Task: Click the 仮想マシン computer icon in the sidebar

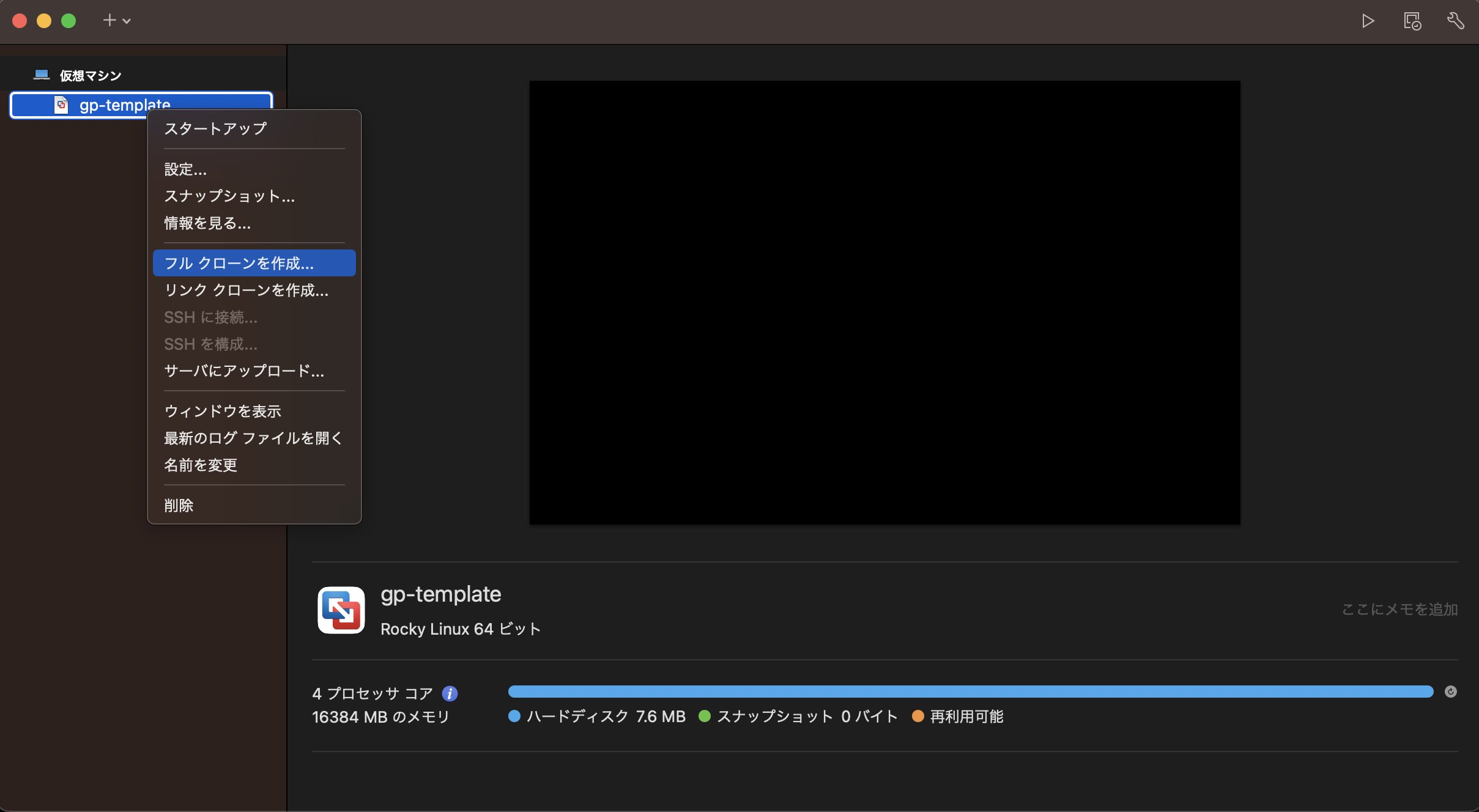Action: [42, 75]
